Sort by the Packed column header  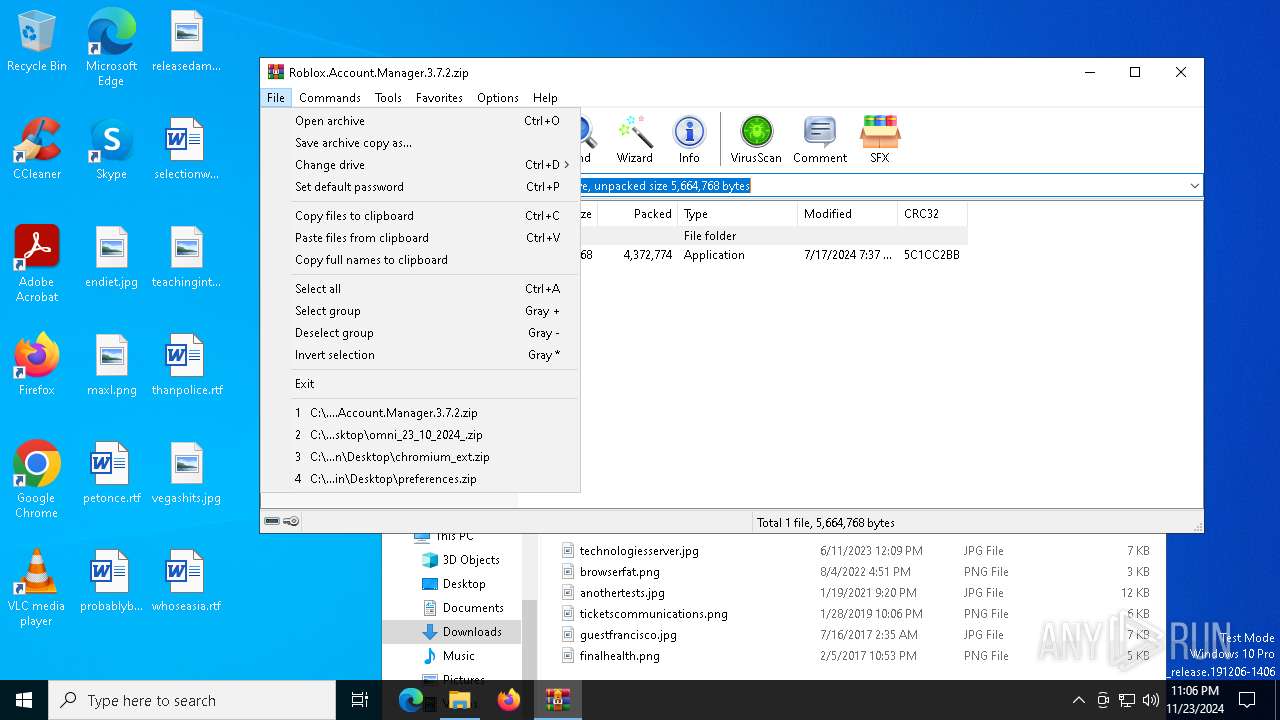pyautogui.click(x=638, y=214)
